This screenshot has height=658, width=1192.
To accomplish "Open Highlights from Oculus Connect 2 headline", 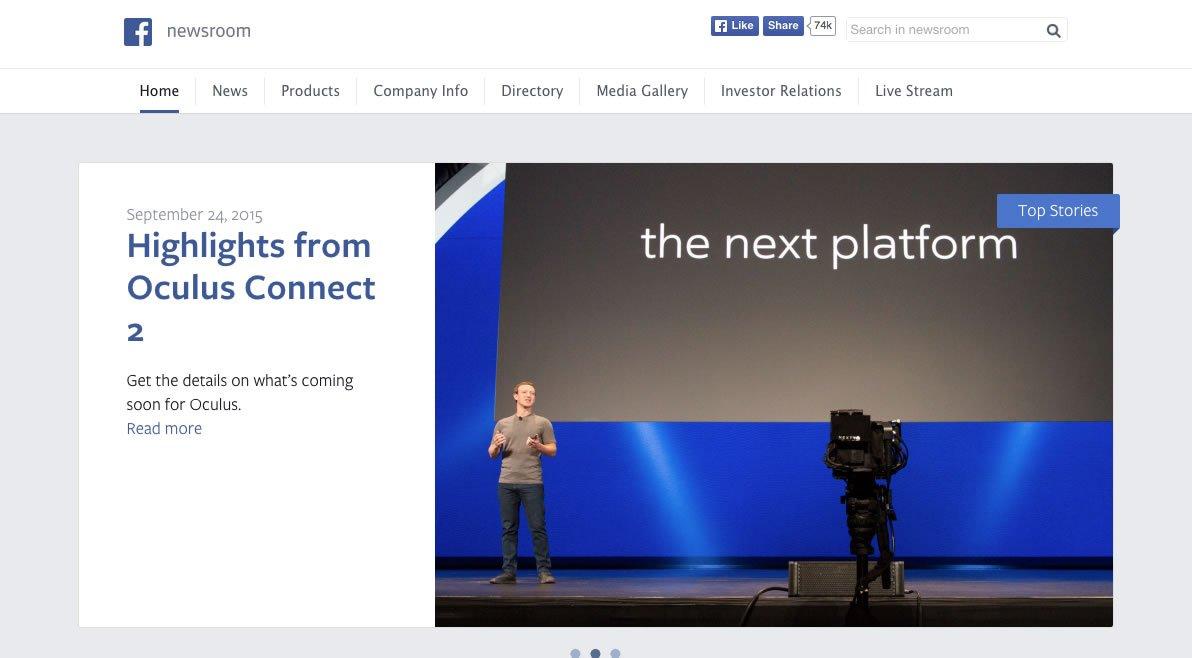I will [x=251, y=288].
